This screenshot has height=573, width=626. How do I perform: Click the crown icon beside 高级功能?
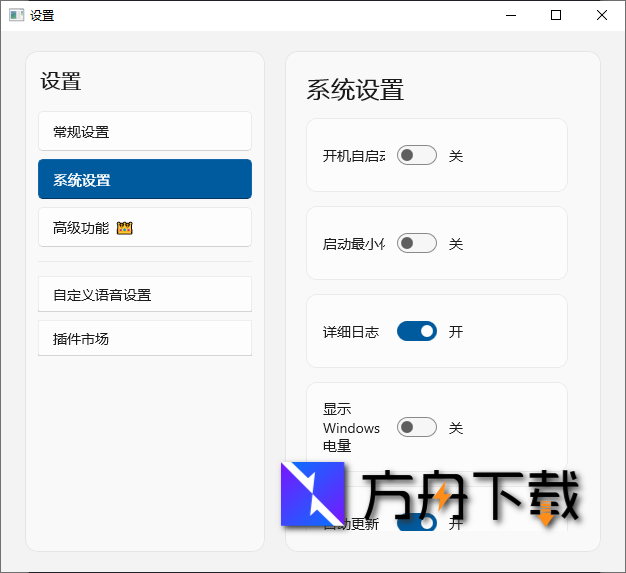(x=125, y=228)
